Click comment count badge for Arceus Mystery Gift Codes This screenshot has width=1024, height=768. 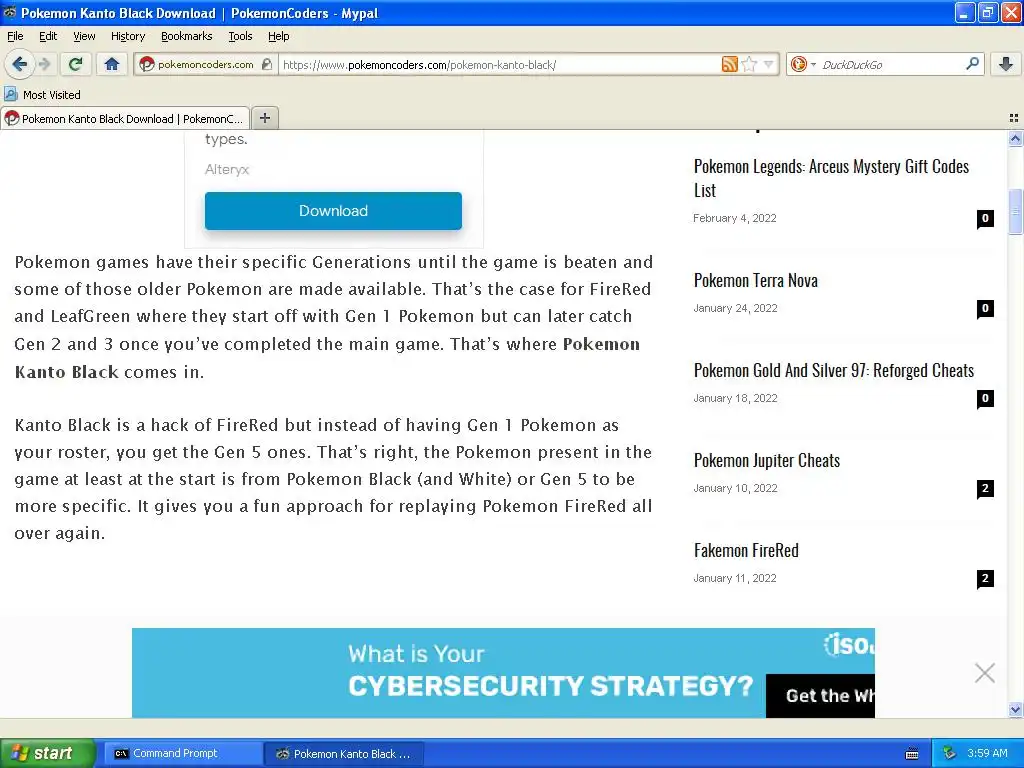(x=985, y=218)
